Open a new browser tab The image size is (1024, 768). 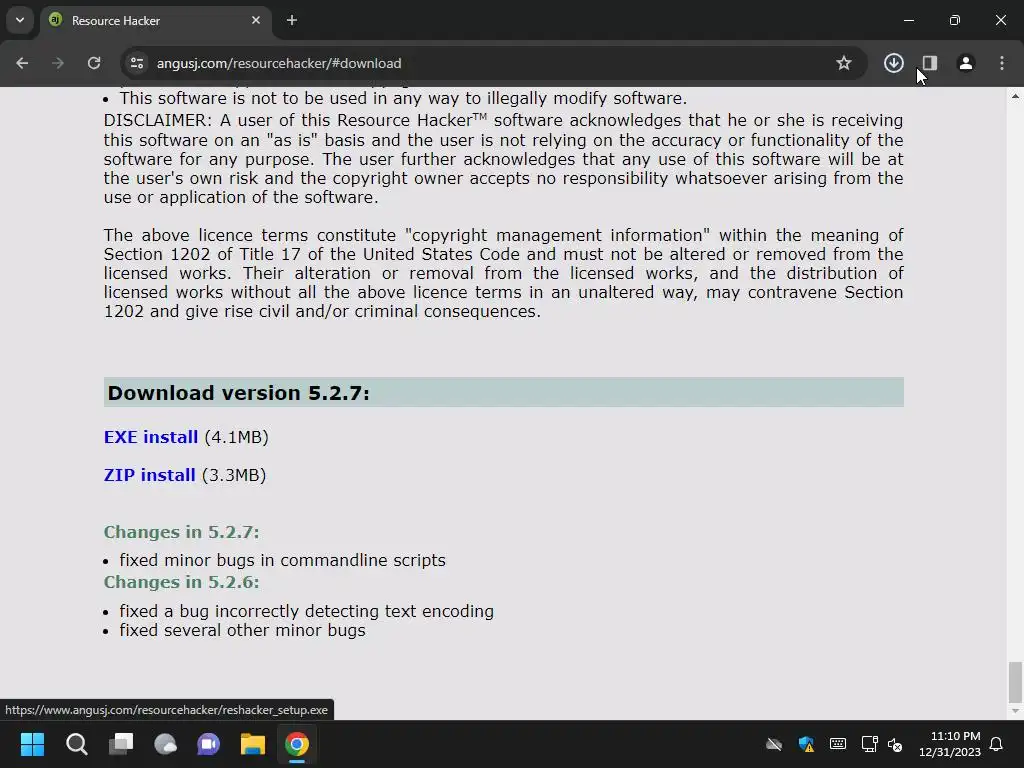[292, 20]
